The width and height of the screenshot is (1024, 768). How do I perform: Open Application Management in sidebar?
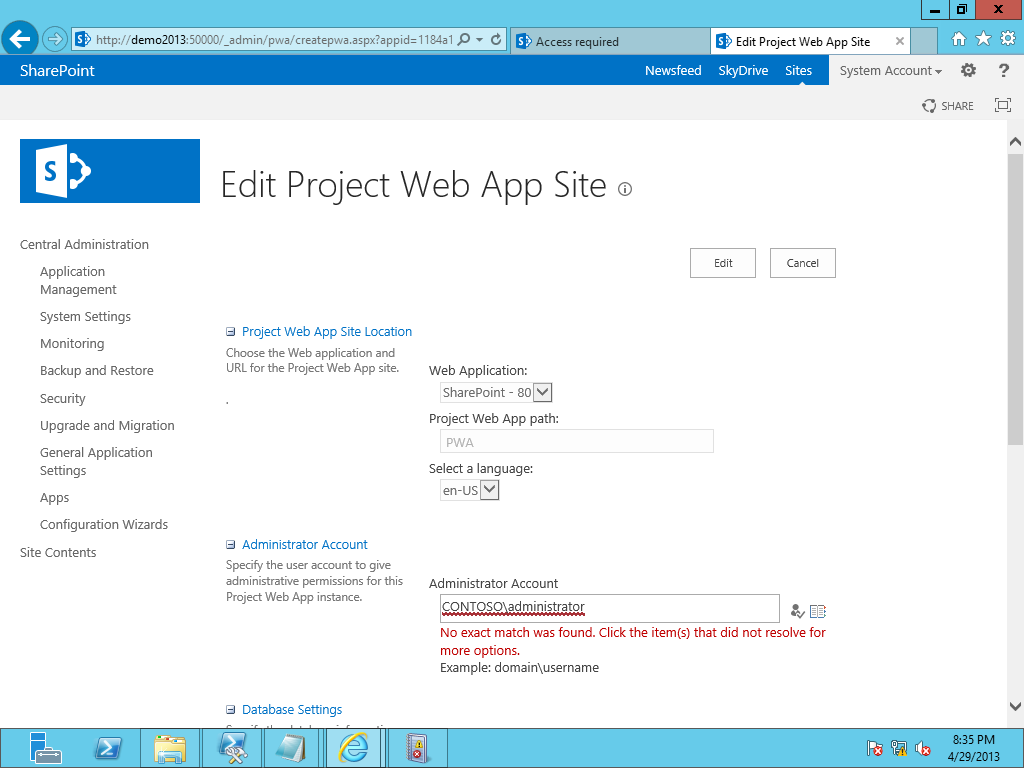[x=78, y=280]
